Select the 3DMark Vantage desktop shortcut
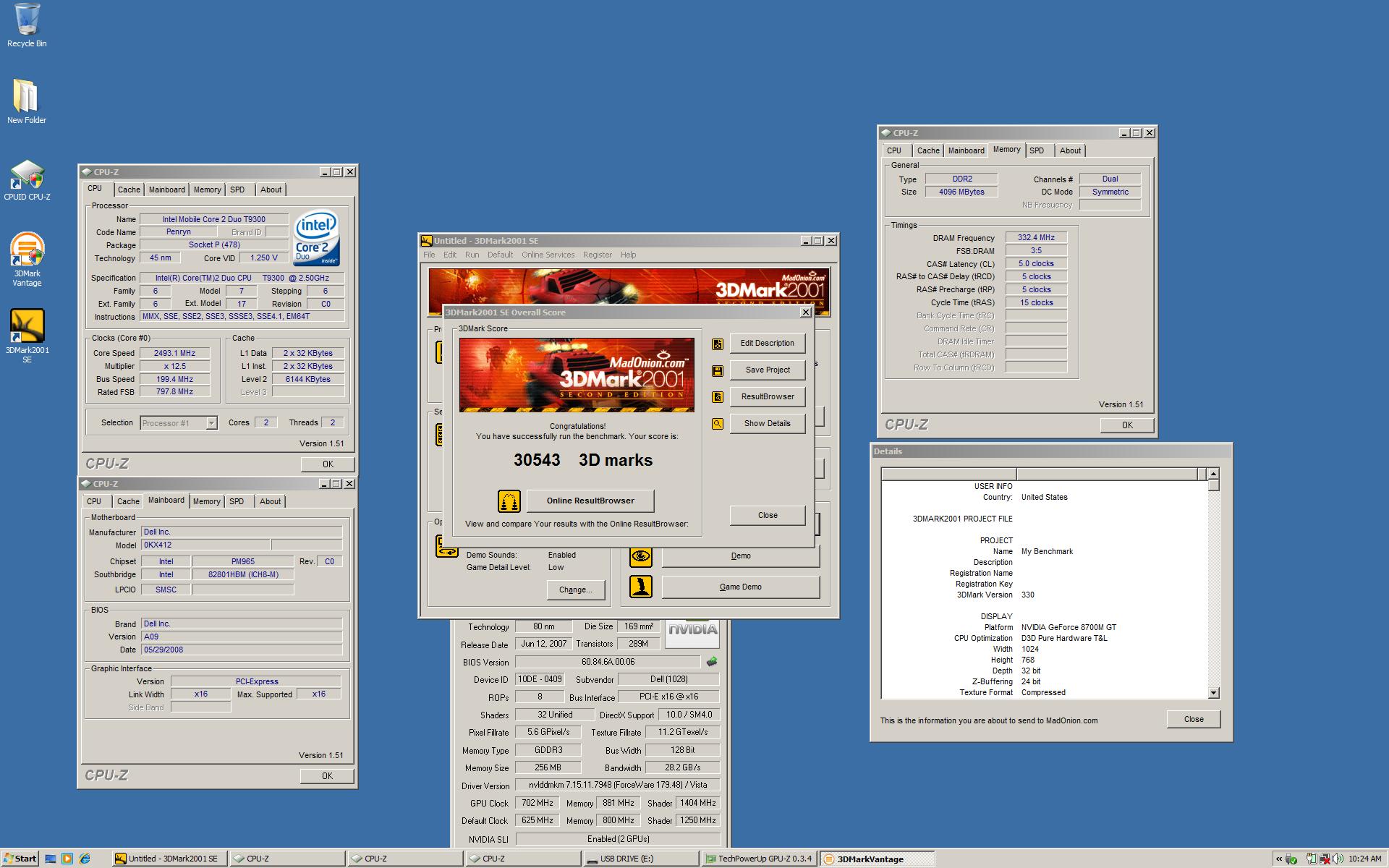 [x=27, y=259]
